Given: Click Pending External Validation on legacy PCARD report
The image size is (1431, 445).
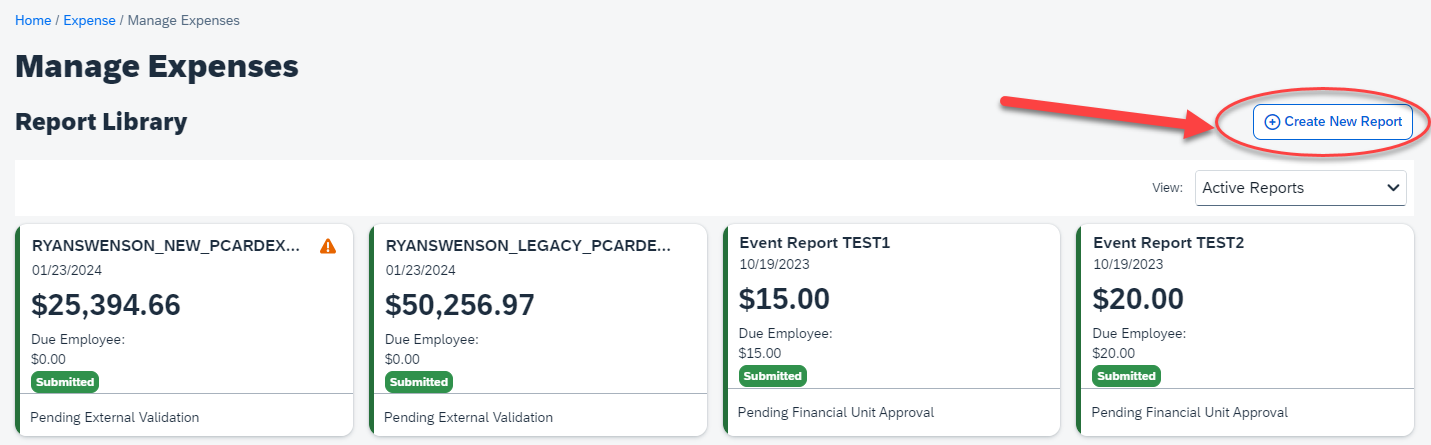Looking at the screenshot, I should click(x=469, y=417).
